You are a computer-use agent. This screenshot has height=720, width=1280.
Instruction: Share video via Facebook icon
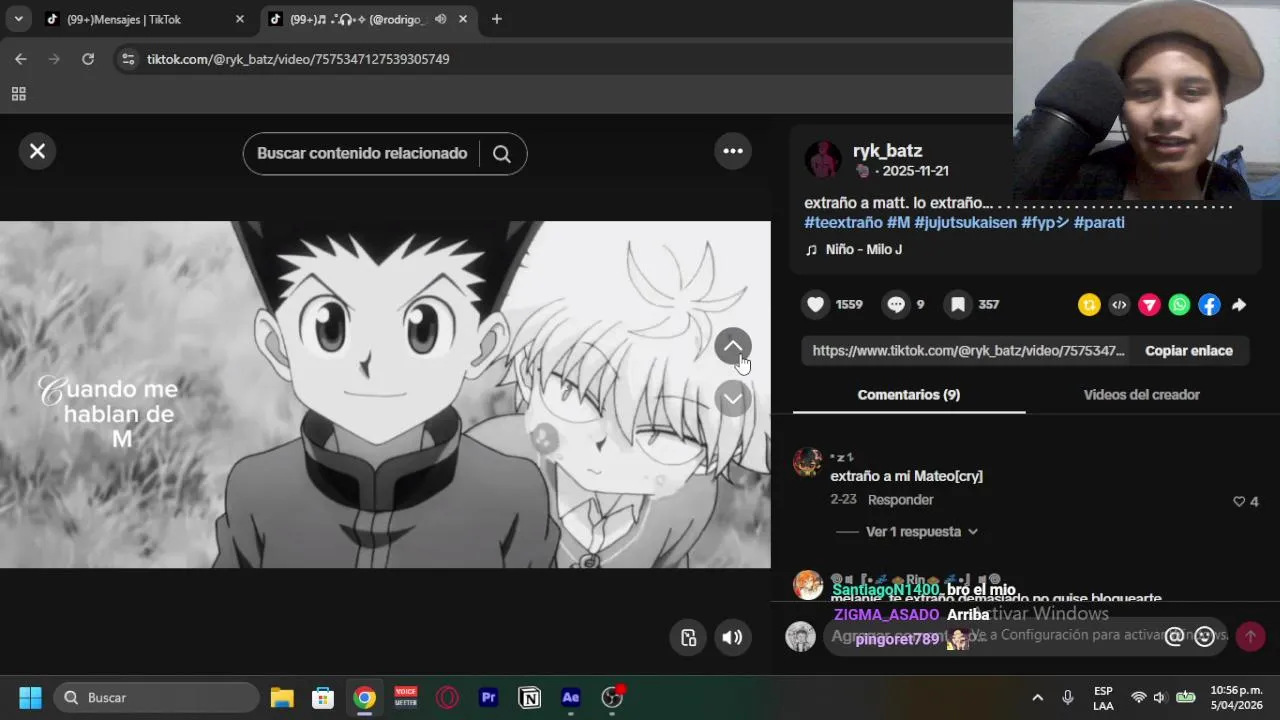pyautogui.click(x=1210, y=305)
